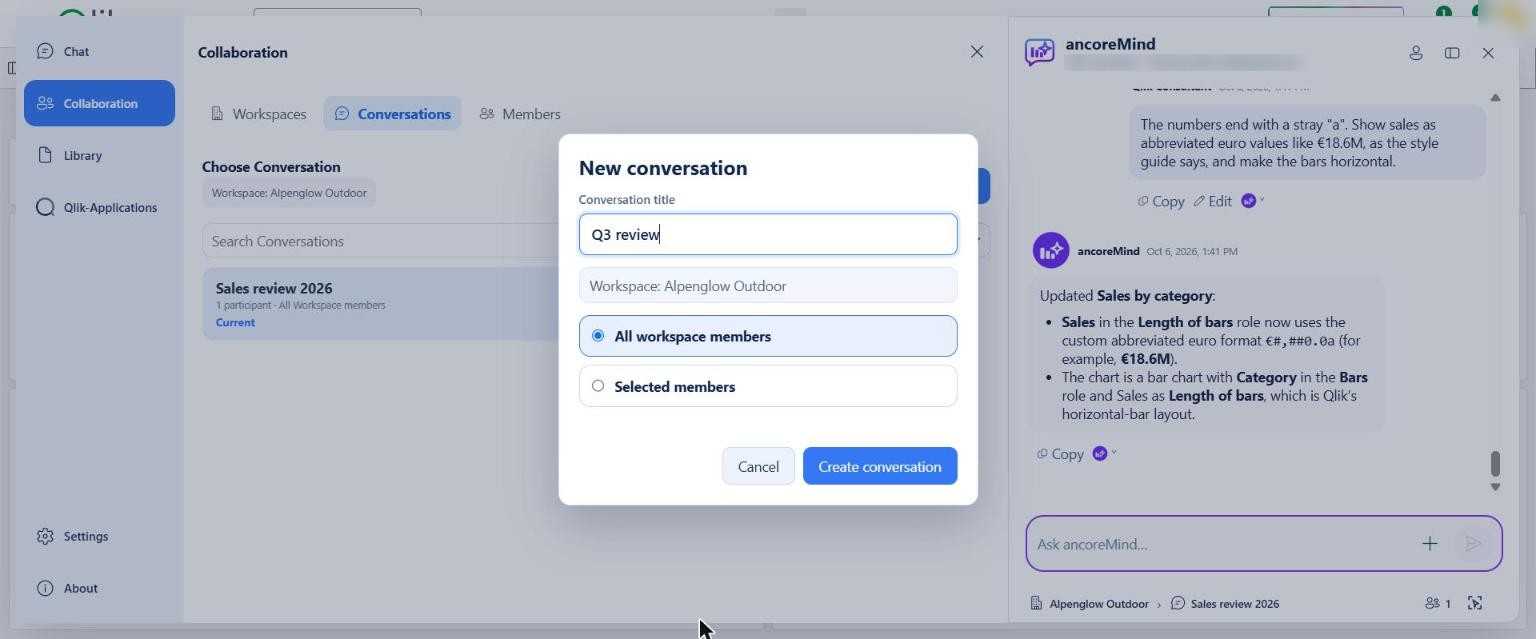Click the Oct 6, 2026, 1:41 PM timestamp
Image resolution: width=1536 pixels, height=639 pixels.
coord(1192,251)
